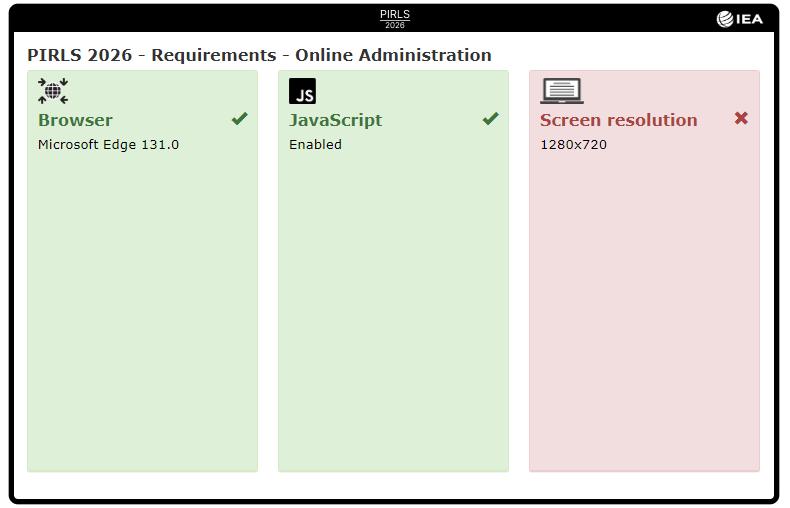Click white page area beneath the cards

pyautogui.click(x=395, y=485)
